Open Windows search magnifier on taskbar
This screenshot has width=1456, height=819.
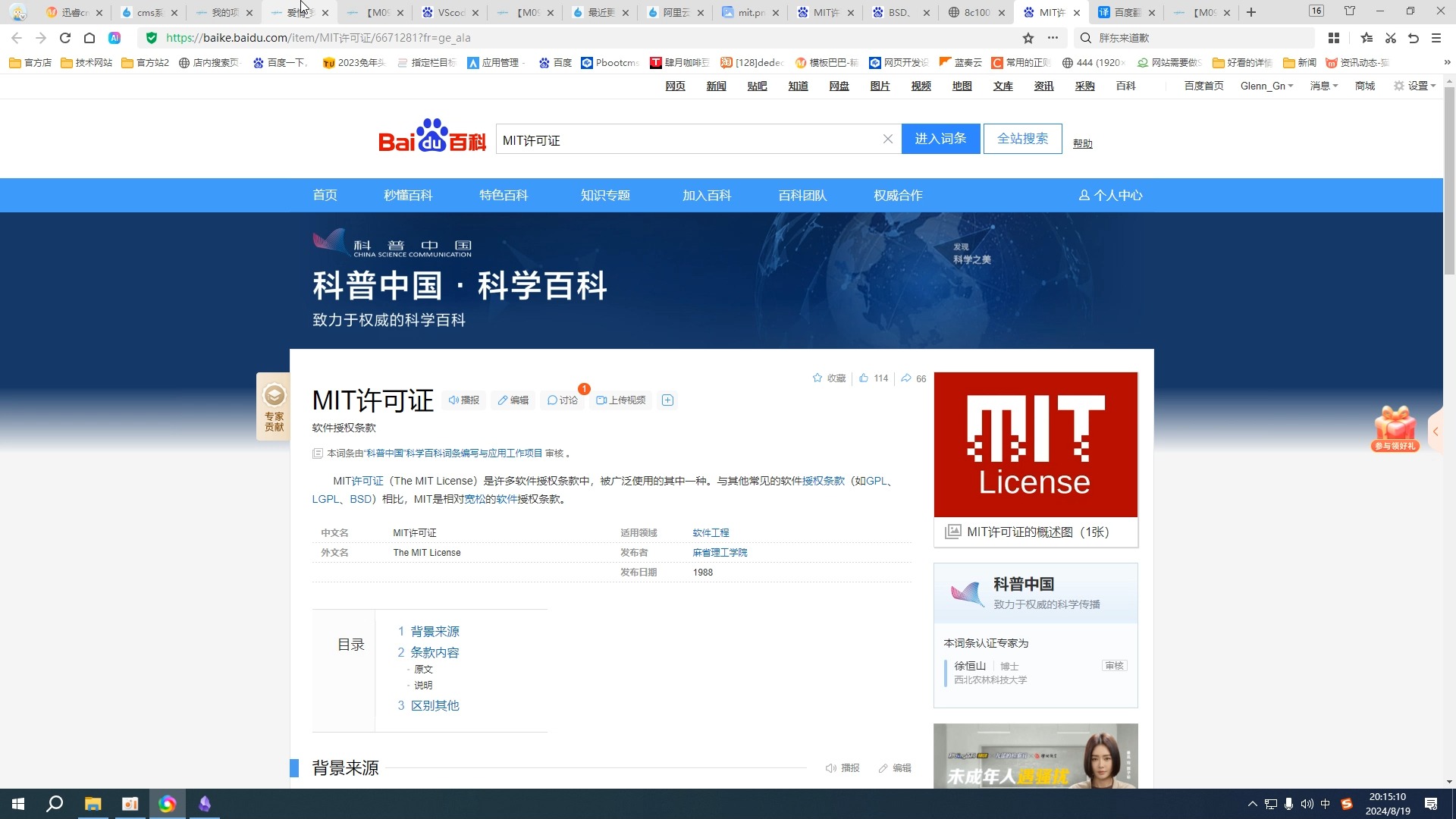[x=55, y=804]
